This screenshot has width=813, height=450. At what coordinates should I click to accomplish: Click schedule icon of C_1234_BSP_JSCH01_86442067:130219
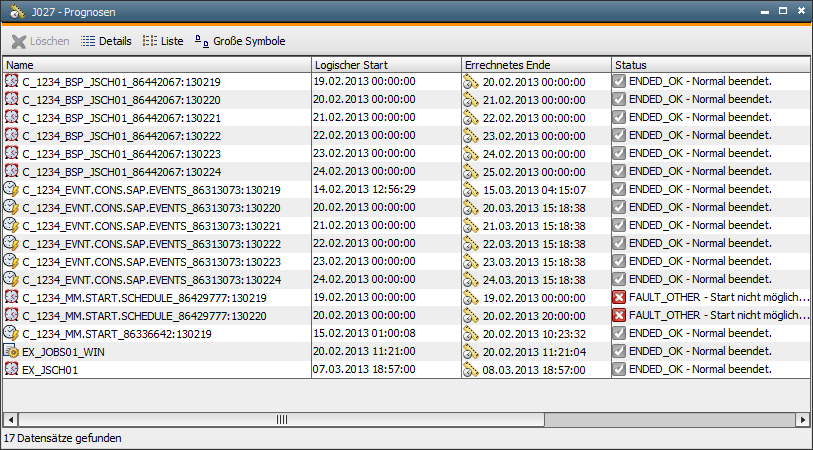11,81
